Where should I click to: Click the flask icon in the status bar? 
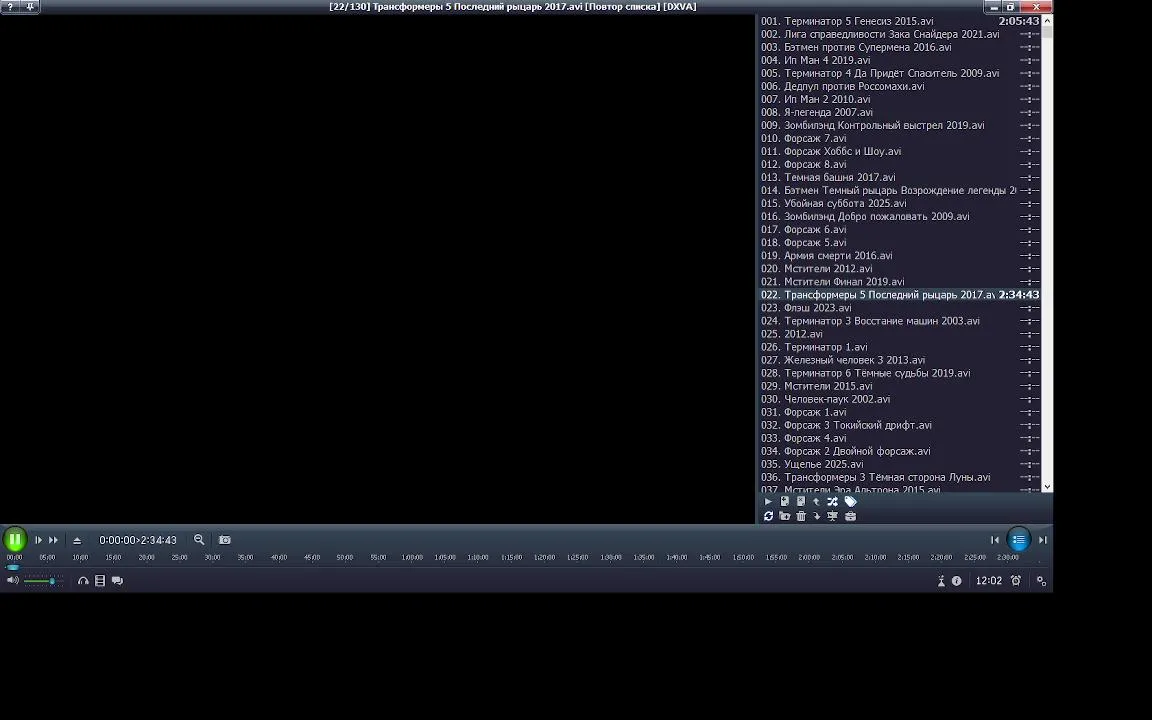click(941, 580)
